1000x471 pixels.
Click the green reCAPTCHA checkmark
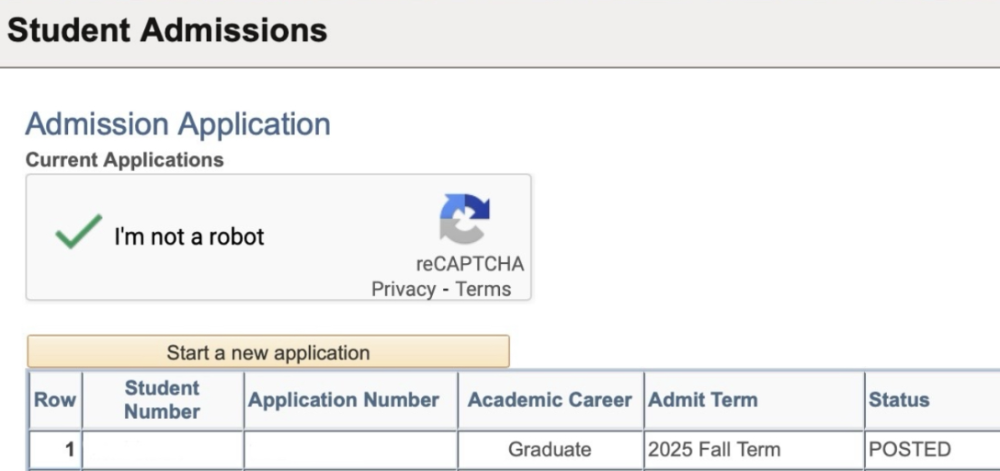pyautogui.click(x=78, y=231)
